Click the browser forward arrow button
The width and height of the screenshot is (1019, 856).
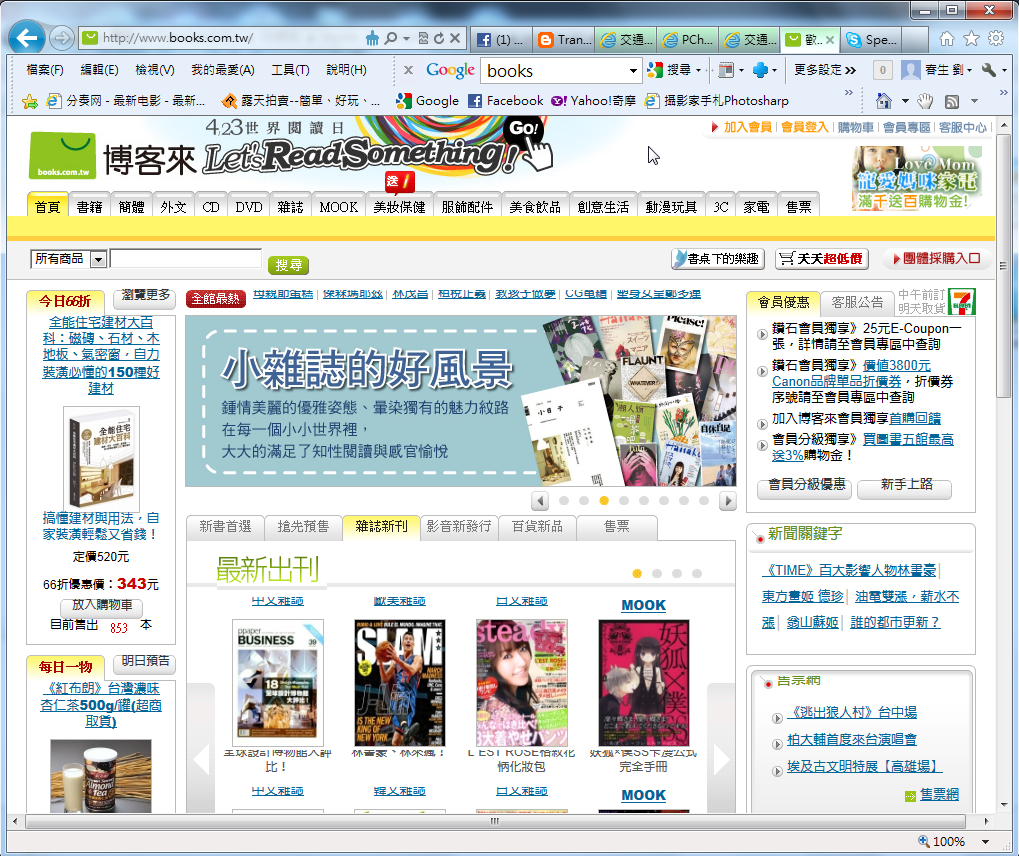point(62,38)
